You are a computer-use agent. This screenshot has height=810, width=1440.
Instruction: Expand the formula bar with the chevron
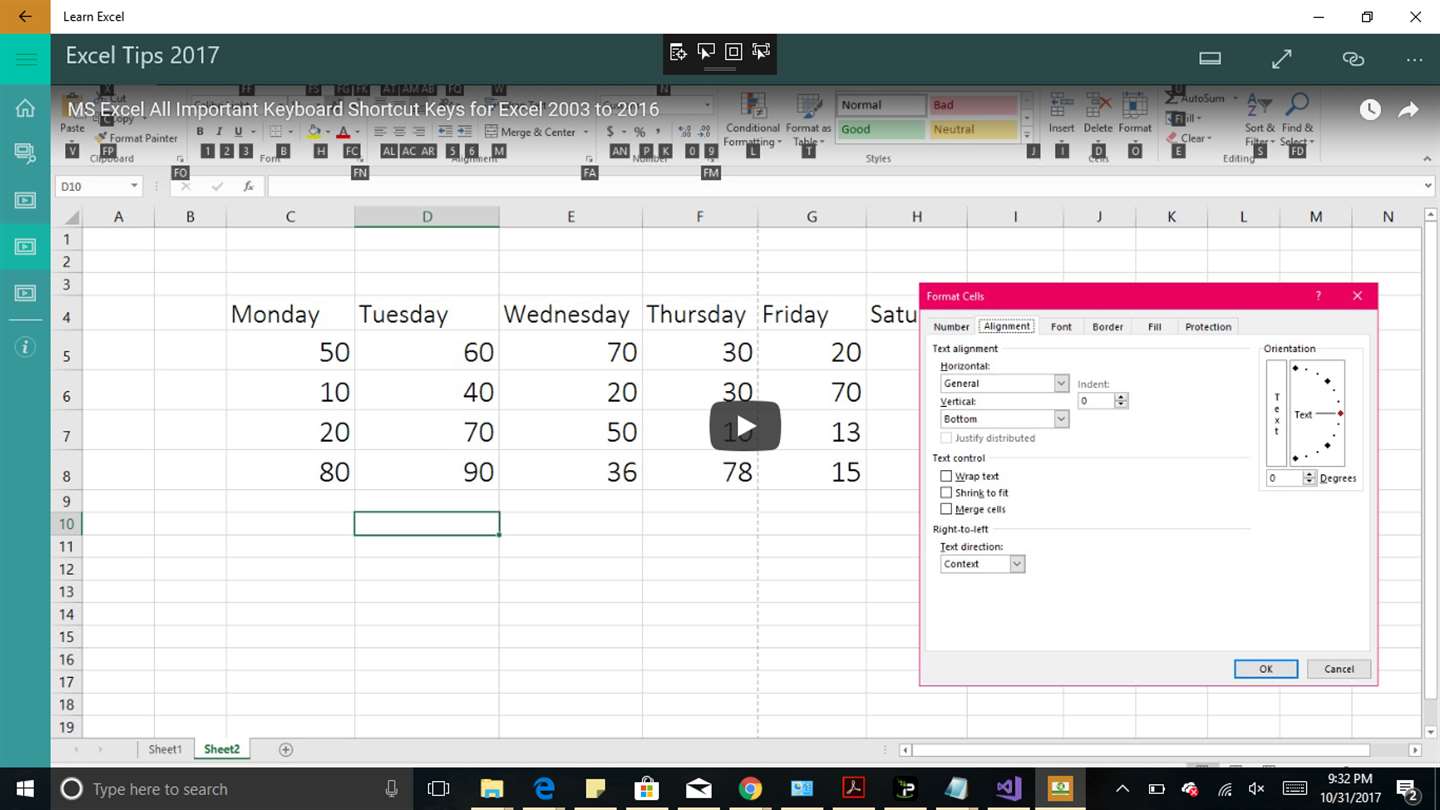point(1427,186)
